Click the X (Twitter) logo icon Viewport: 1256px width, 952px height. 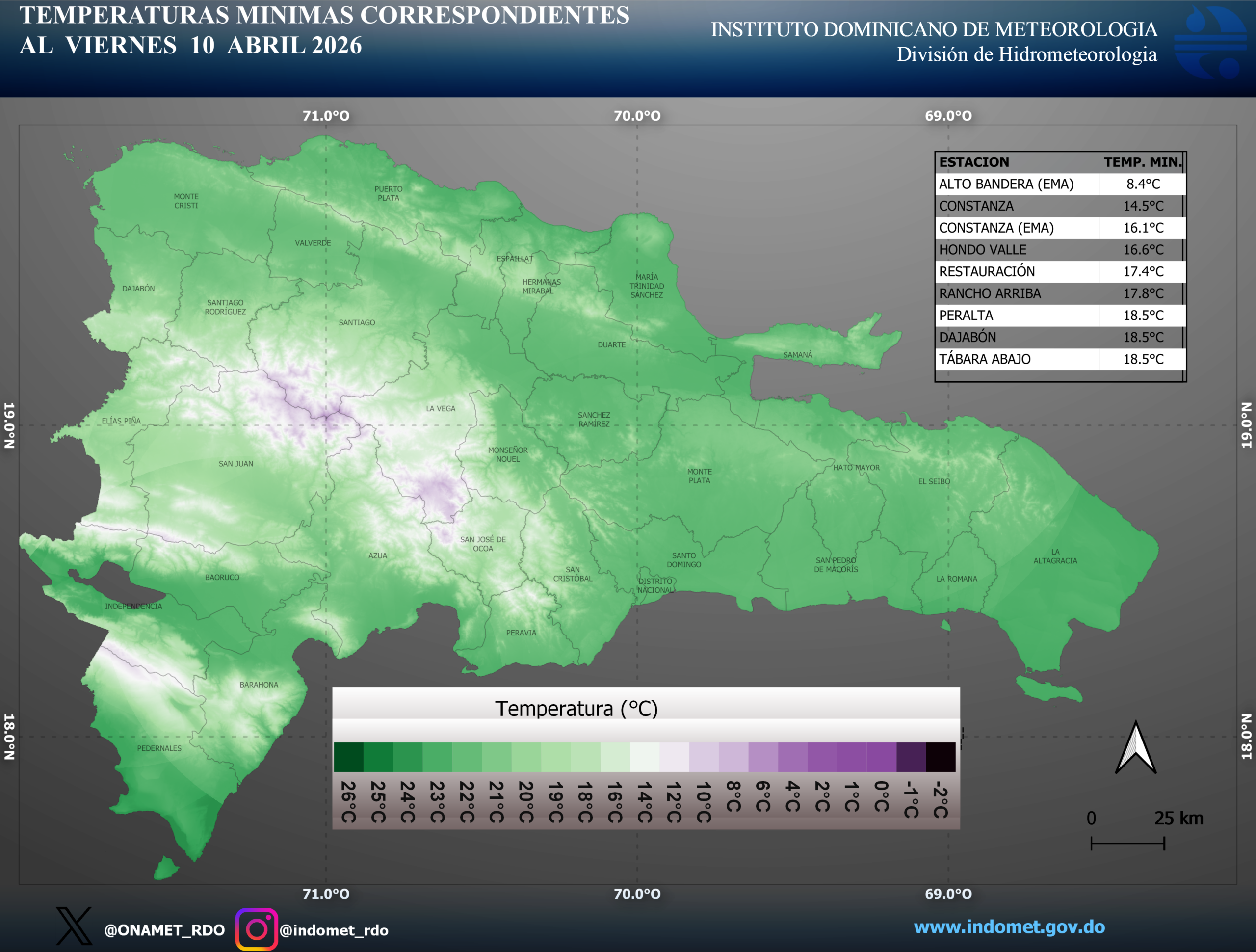(x=74, y=927)
